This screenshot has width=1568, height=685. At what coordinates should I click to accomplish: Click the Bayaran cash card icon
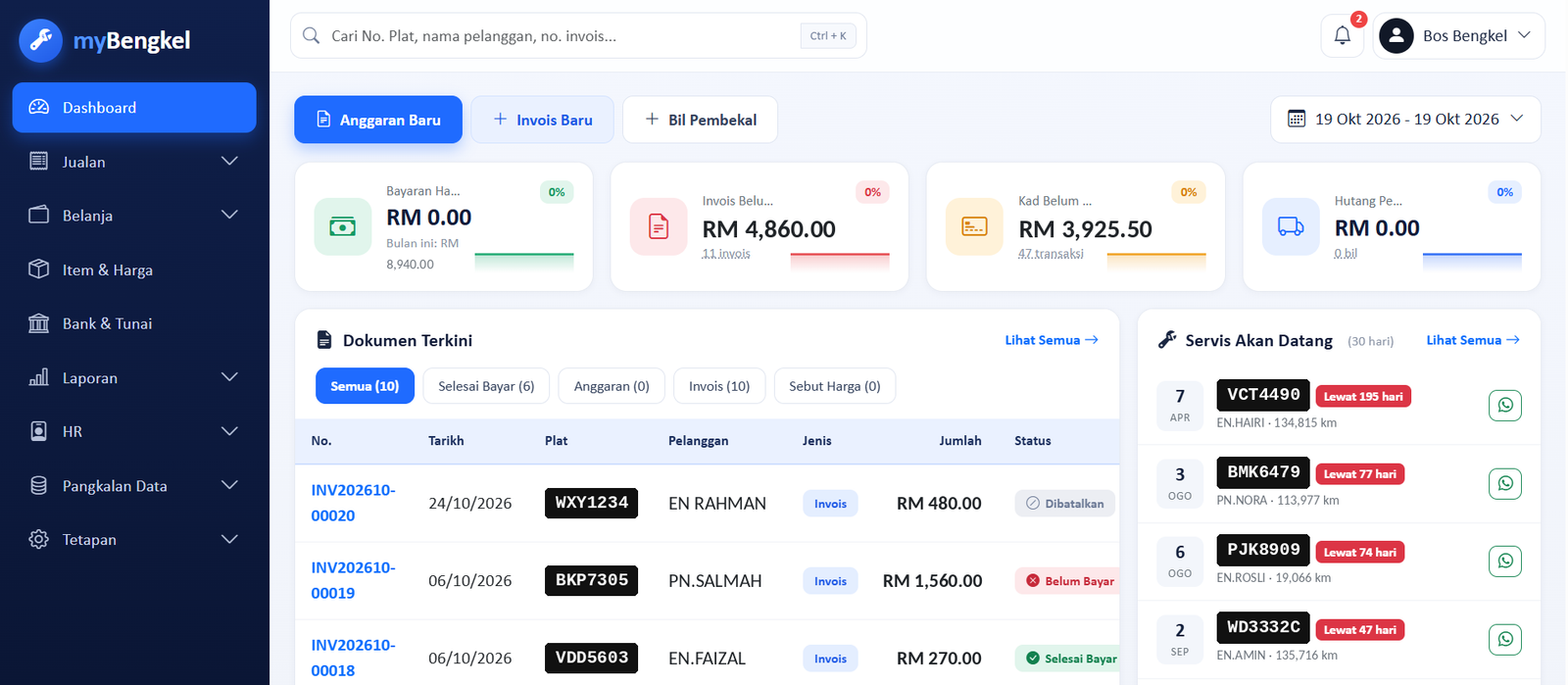tap(343, 226)
